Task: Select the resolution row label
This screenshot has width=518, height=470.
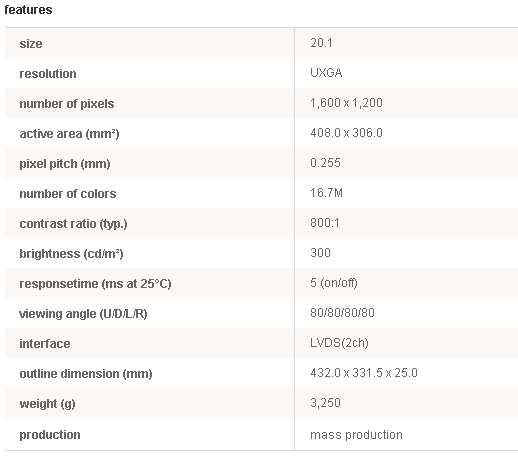Action: tap(48, 74)
